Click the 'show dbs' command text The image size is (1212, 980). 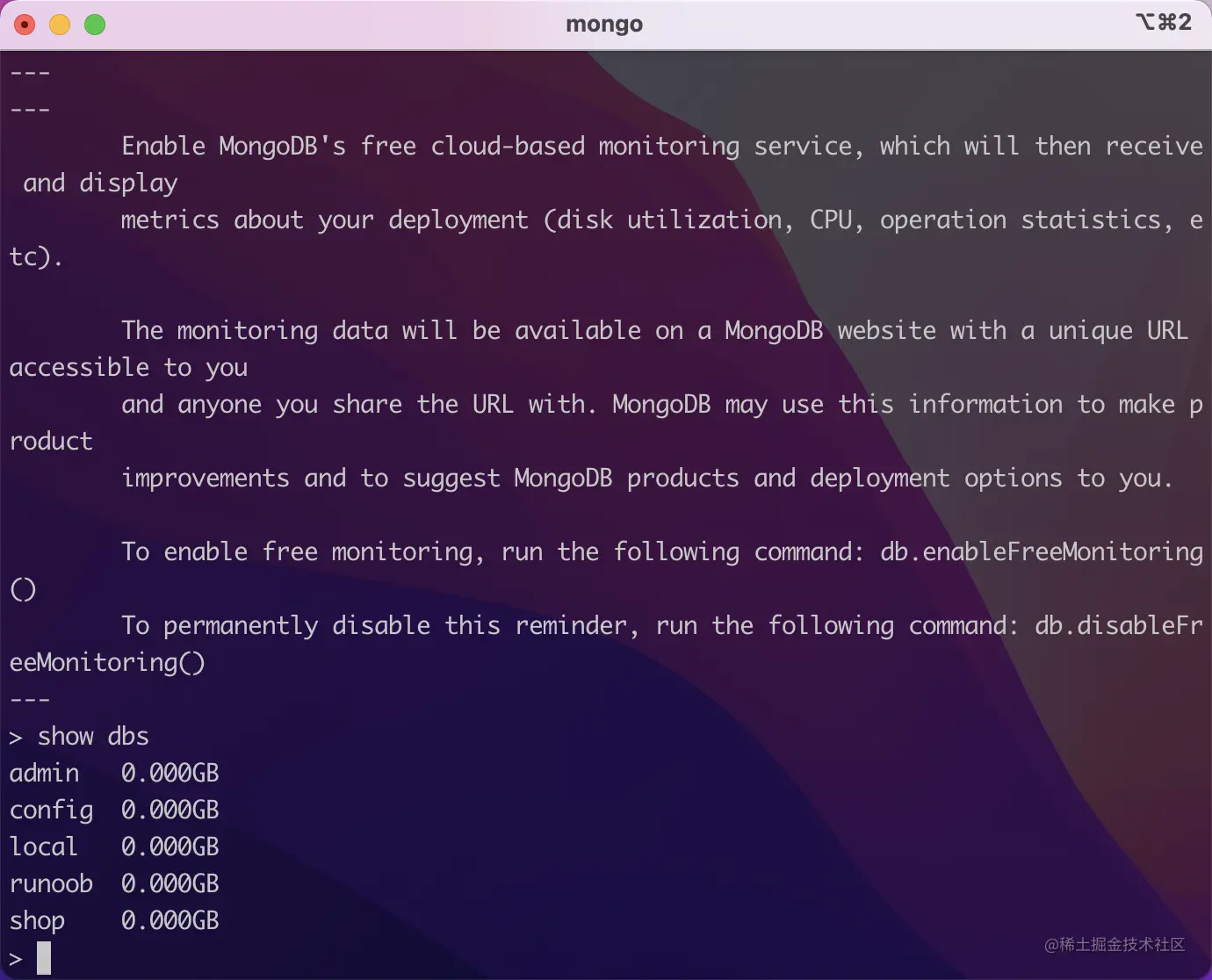[x=93, y=736]
